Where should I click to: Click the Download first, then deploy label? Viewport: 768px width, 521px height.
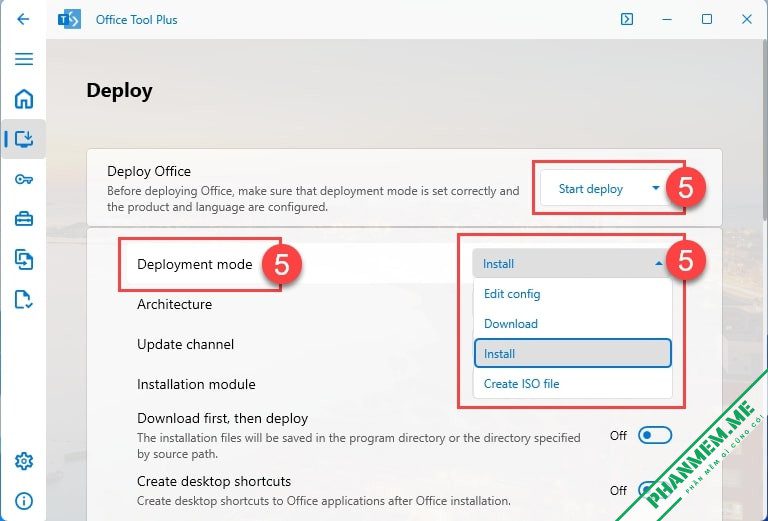[x=222, y=419]
